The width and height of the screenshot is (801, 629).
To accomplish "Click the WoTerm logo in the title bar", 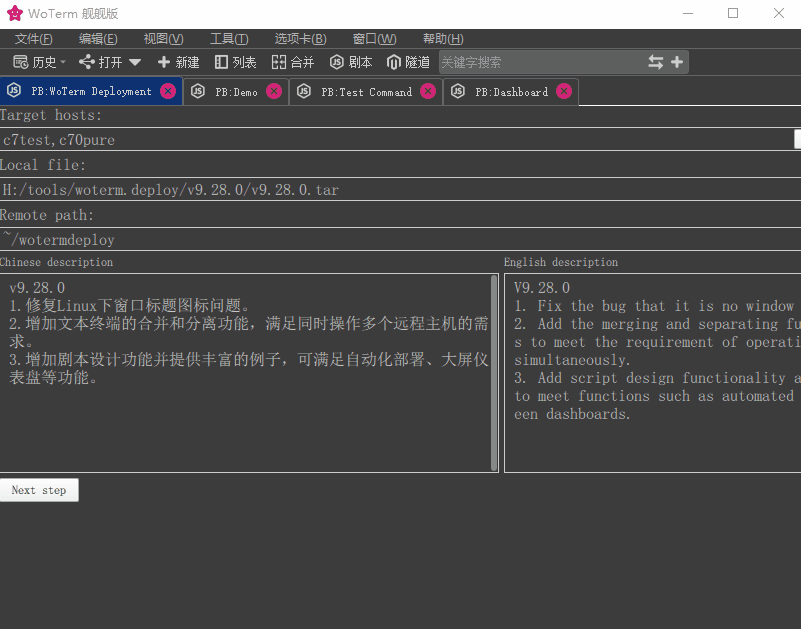I will (14, 14).
